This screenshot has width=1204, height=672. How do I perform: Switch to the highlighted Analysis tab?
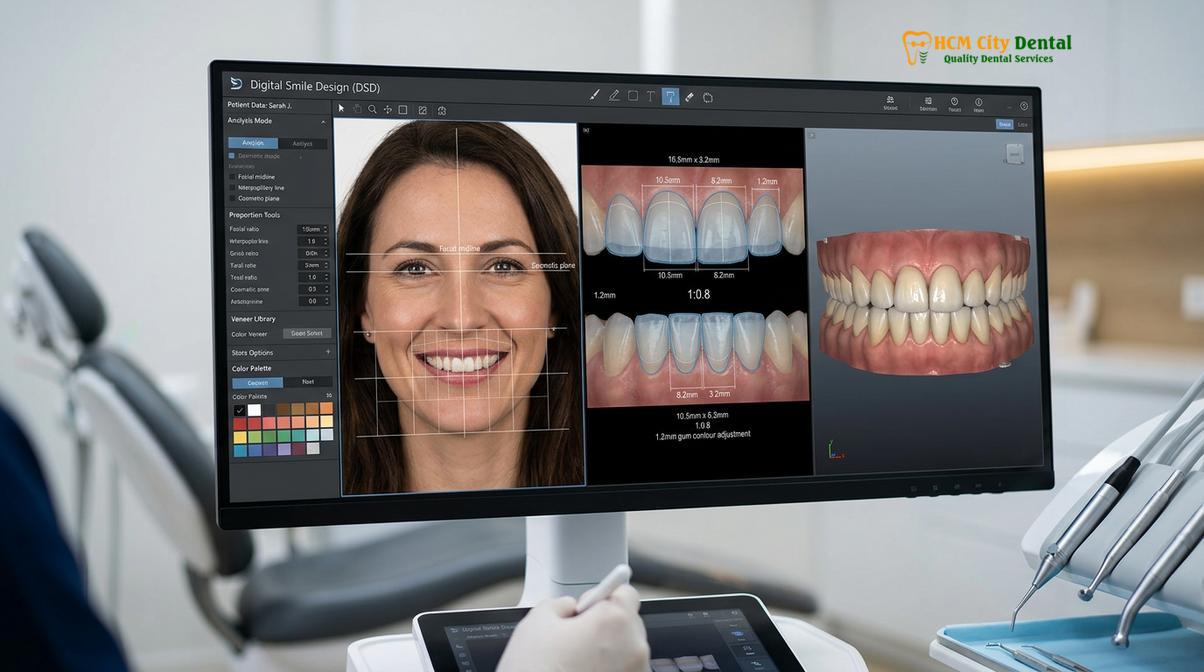click(x=253, y=143)
